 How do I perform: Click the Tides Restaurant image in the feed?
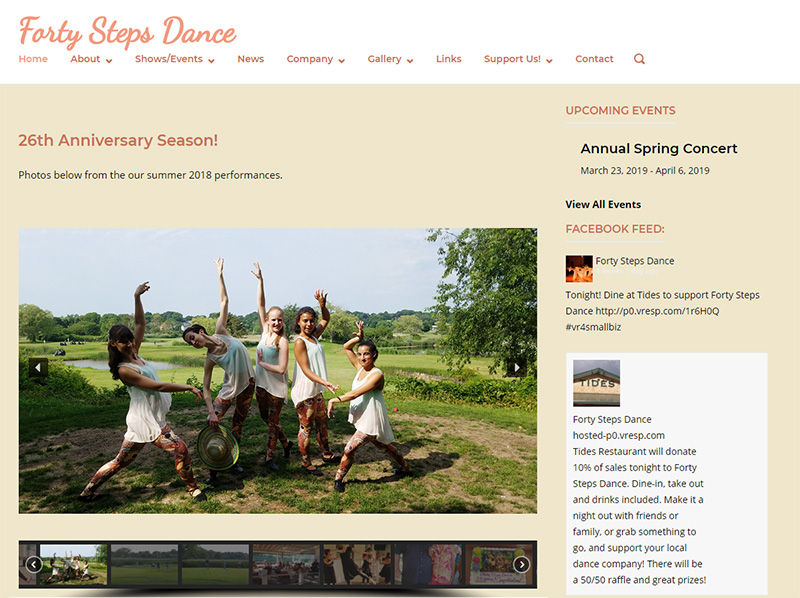pos(597,382)
